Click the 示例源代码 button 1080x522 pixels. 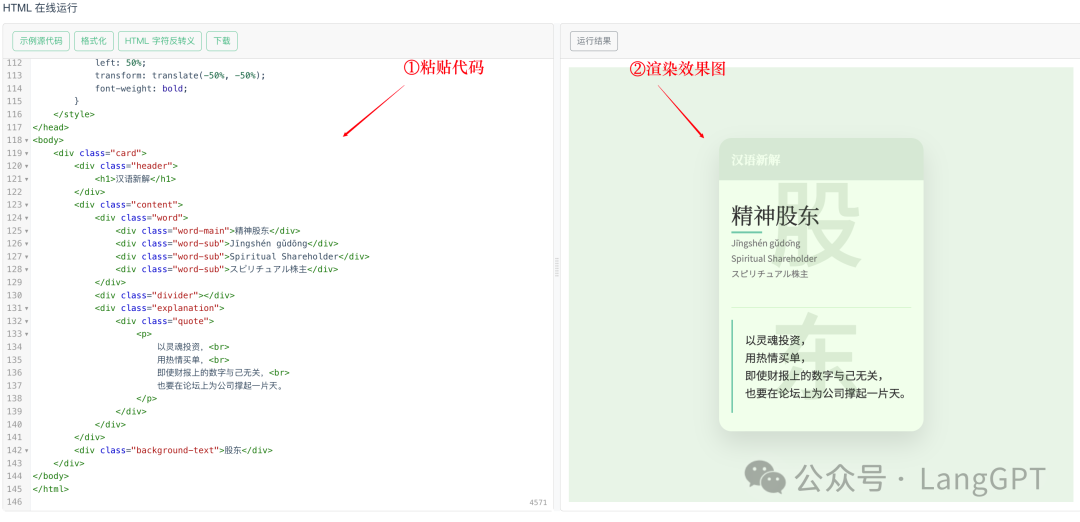[41, 41]
